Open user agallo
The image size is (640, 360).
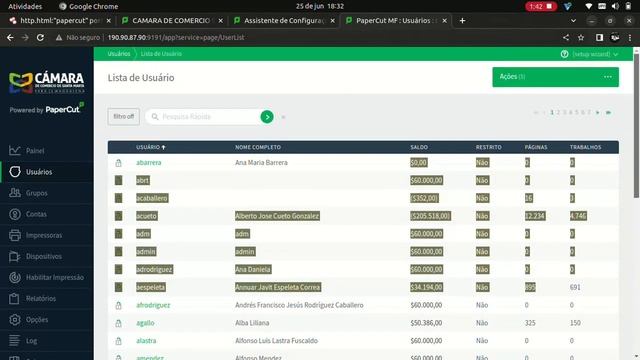[145, 323]
